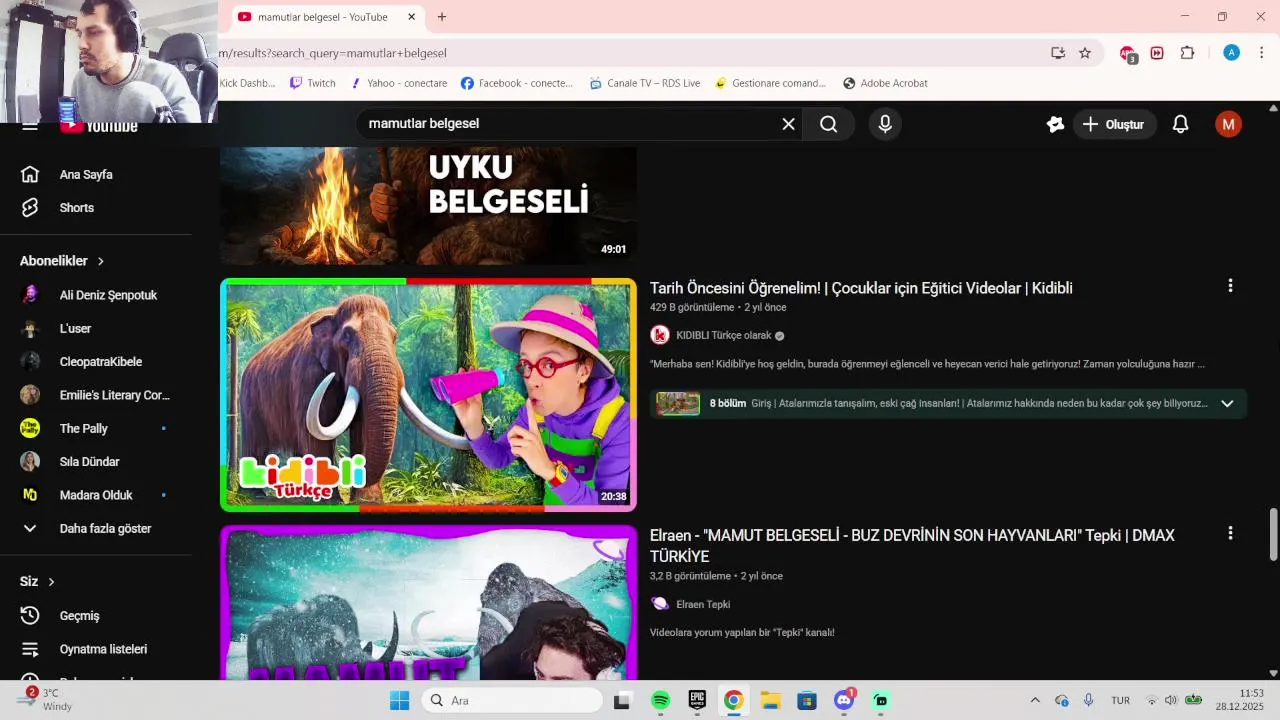The image size is (1280, 720).
Task: Open more options for Elraen video
Action: (1230, 533)
